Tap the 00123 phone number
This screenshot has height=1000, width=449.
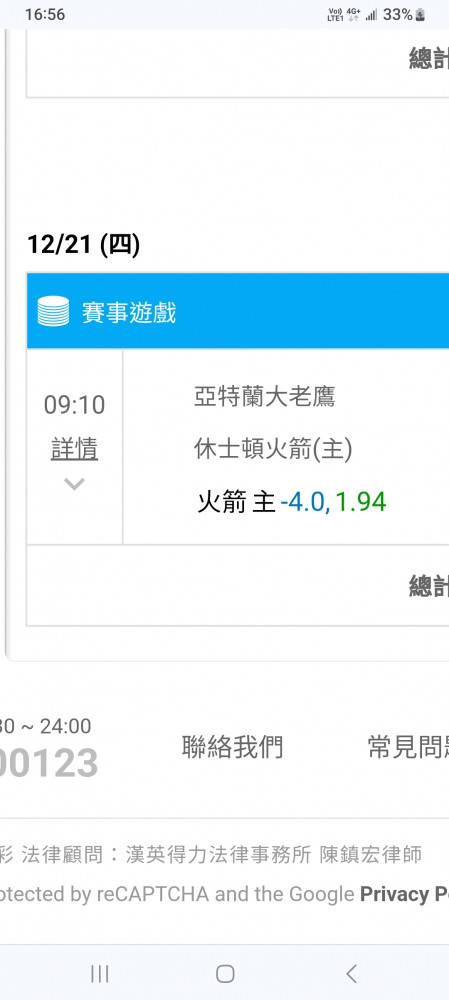(48, 763)
